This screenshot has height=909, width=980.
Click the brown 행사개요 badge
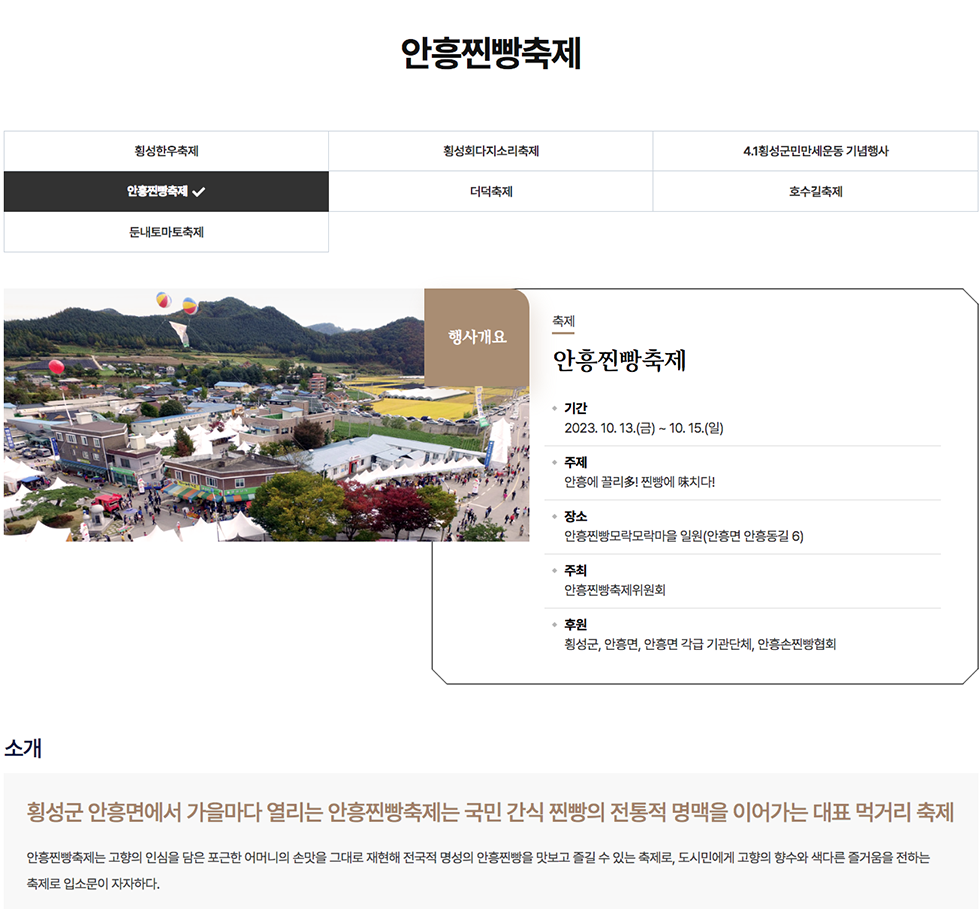[477, 337]
